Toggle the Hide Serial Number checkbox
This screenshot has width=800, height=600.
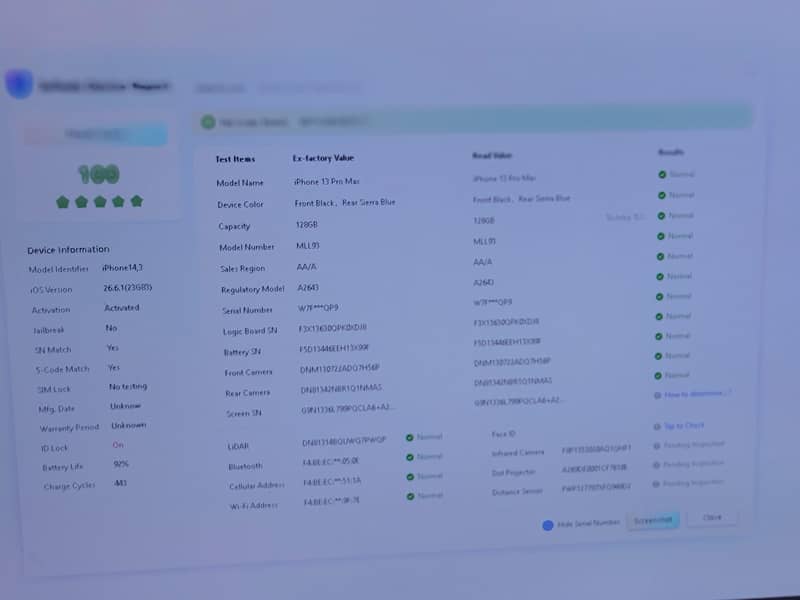click(547, 525)
